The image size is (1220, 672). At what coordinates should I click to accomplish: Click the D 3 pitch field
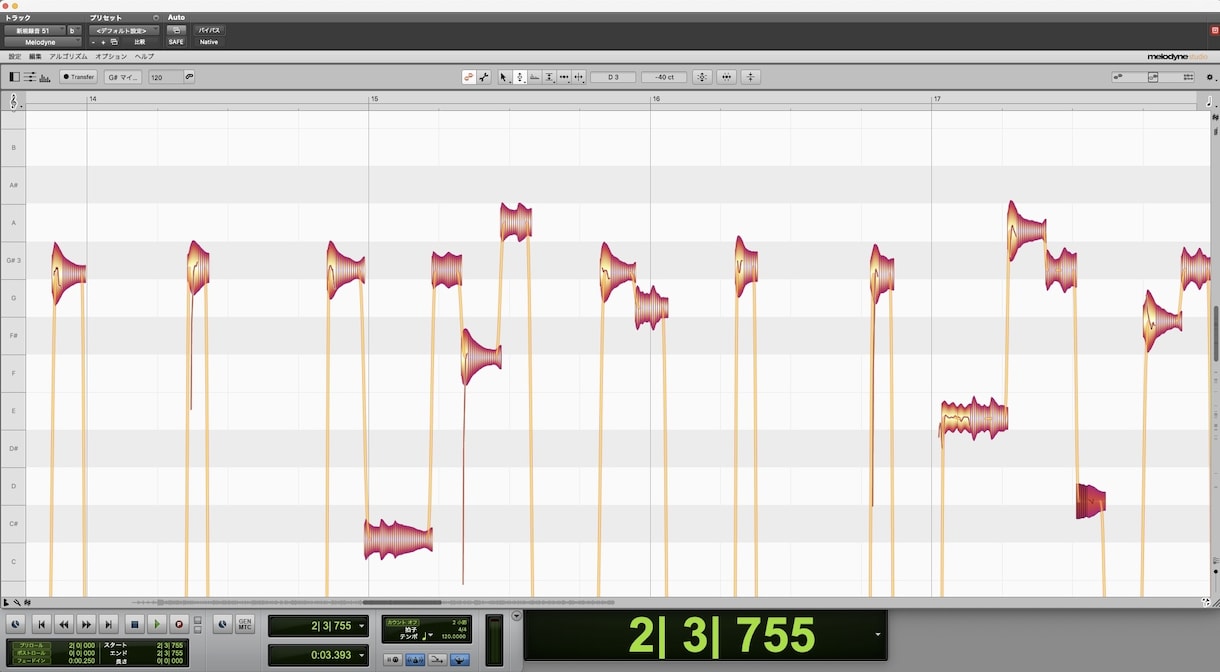coord(613,77)
